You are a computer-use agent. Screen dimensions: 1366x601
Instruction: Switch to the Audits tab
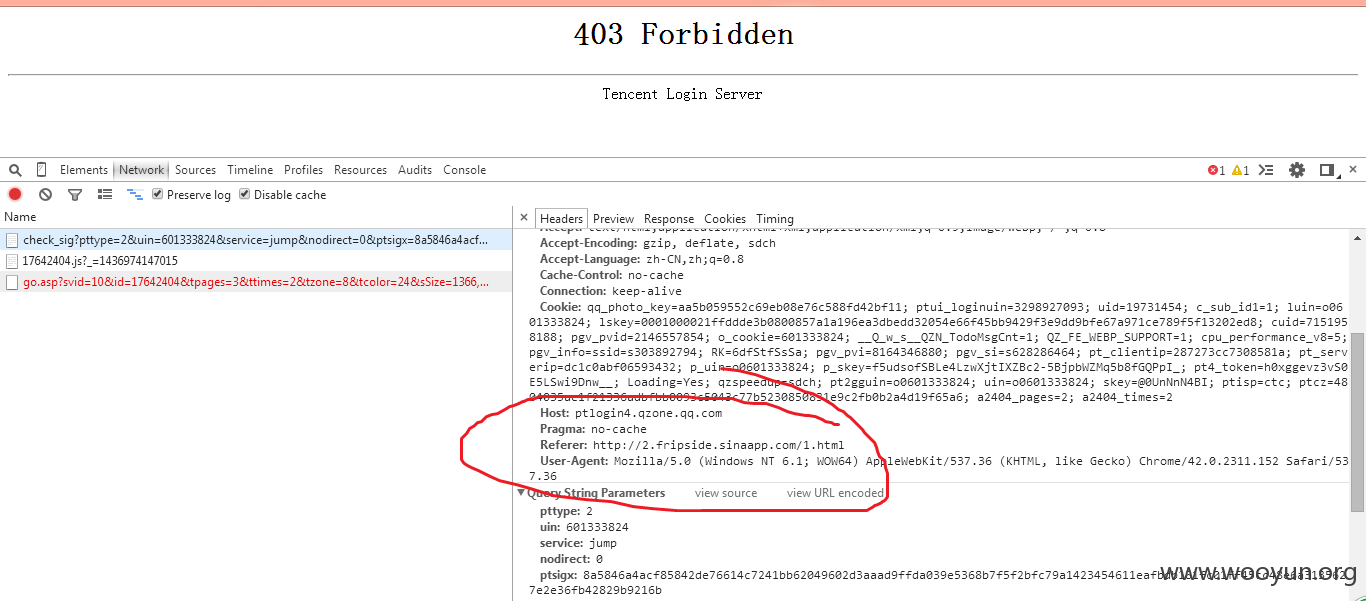click(x=415, y=170)
